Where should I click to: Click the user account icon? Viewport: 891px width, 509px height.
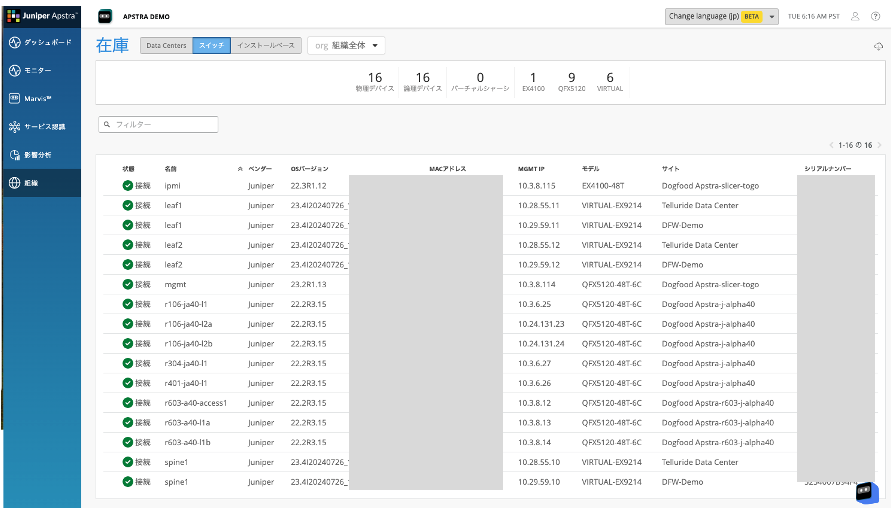(x=853, y=17)
